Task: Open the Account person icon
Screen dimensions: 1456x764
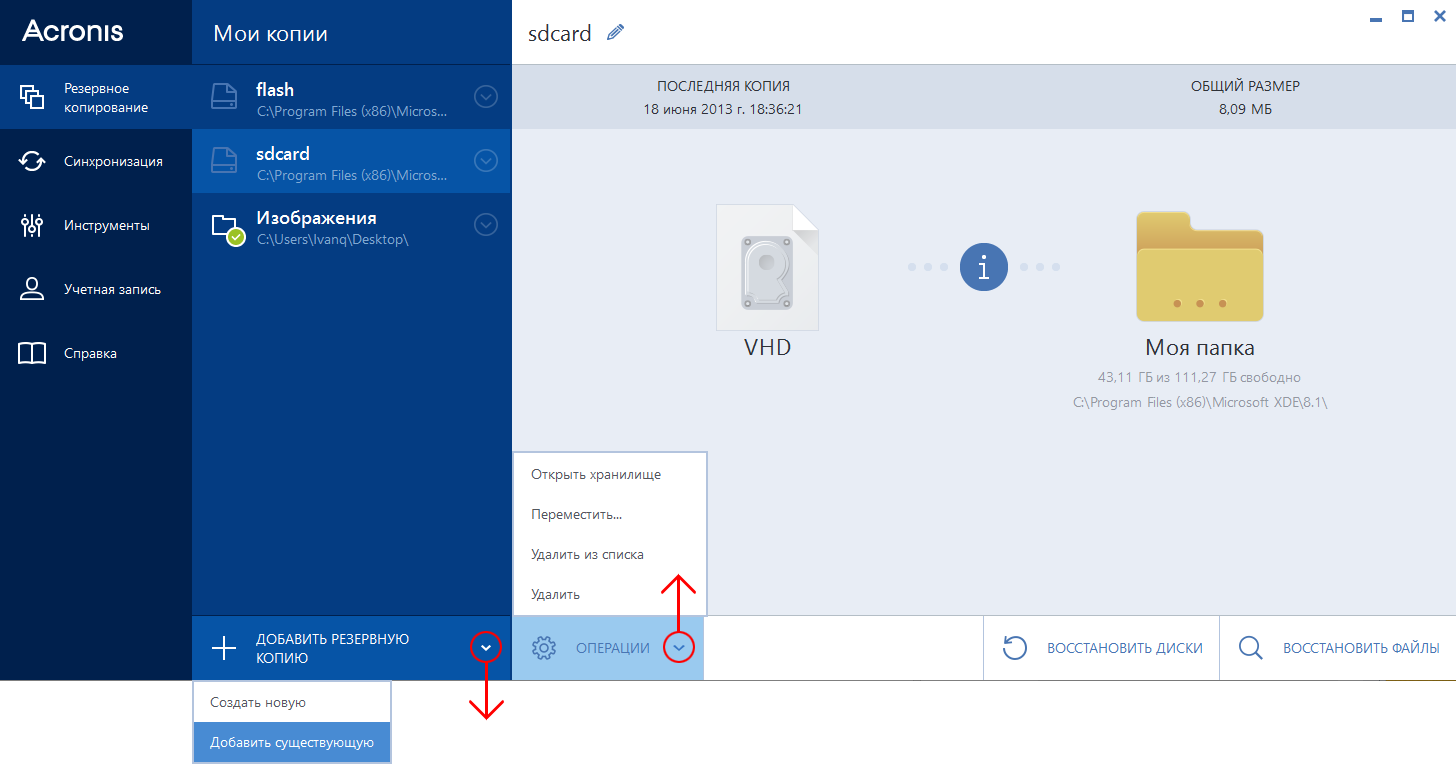Action: click(x=32, y=289)
